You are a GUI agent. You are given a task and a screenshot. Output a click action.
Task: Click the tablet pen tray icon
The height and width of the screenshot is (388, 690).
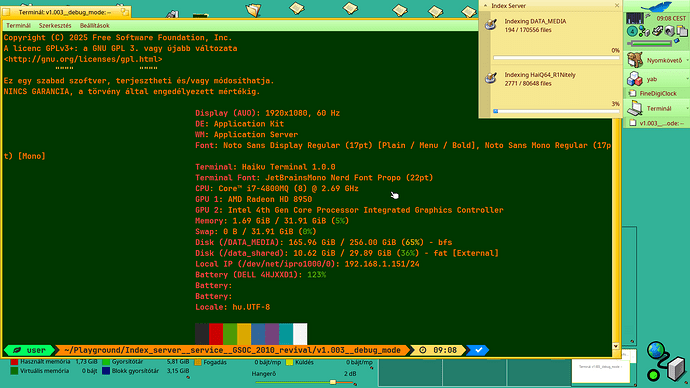(657, 31)
